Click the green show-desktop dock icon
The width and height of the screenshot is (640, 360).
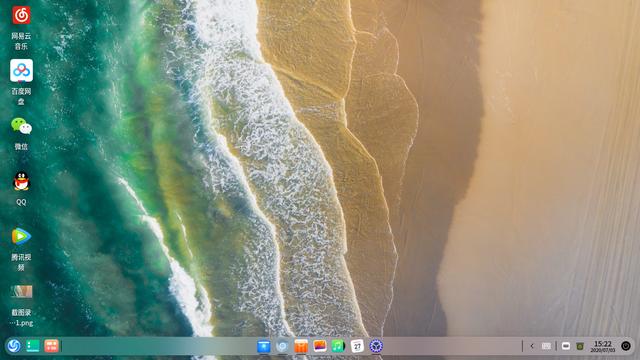pos(33,346)
